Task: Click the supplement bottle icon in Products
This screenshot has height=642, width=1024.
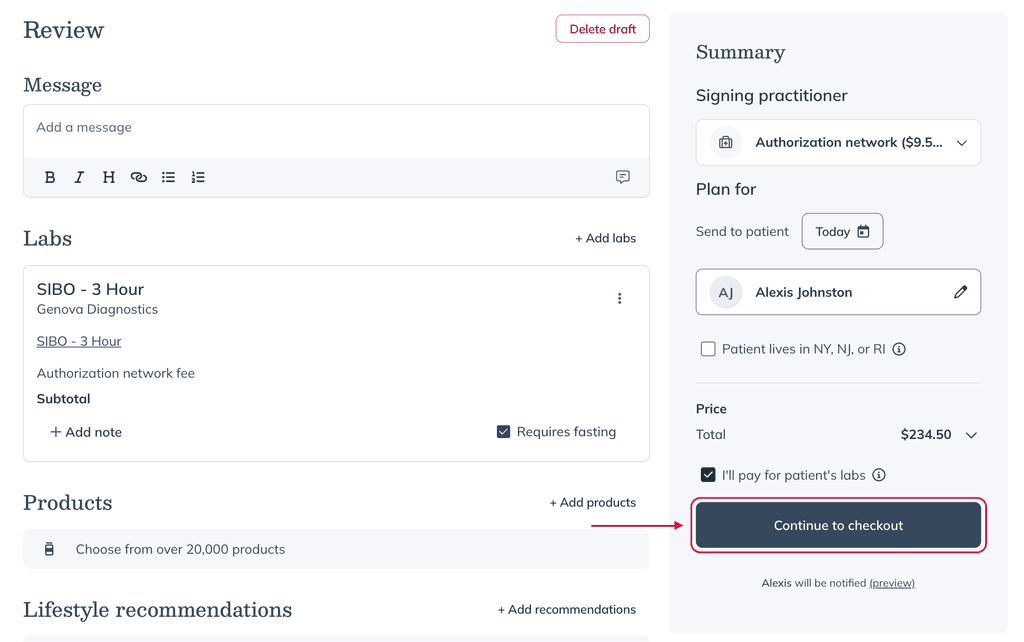Action: click(49, 549)
